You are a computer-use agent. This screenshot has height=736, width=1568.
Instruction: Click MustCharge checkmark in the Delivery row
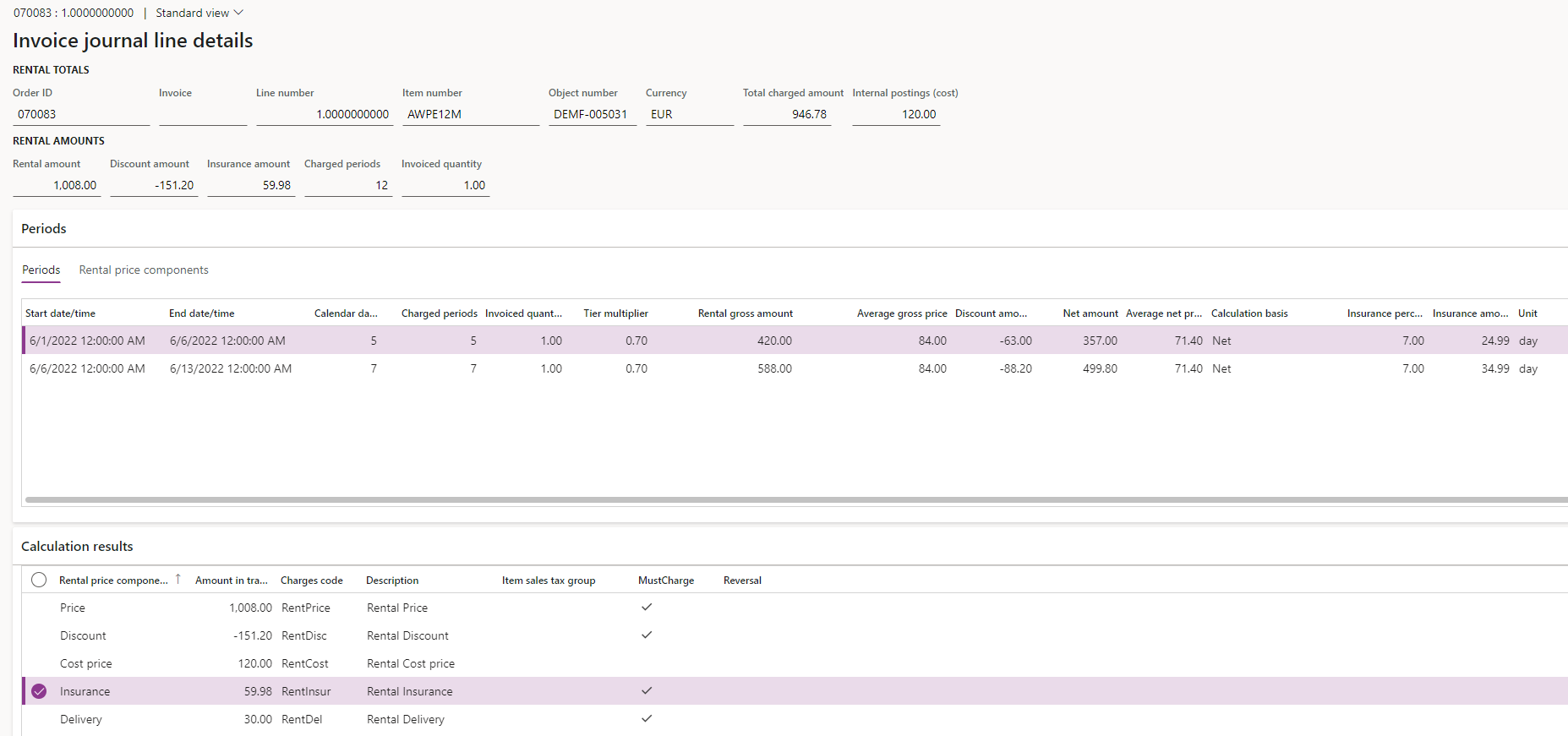point(647,718)
